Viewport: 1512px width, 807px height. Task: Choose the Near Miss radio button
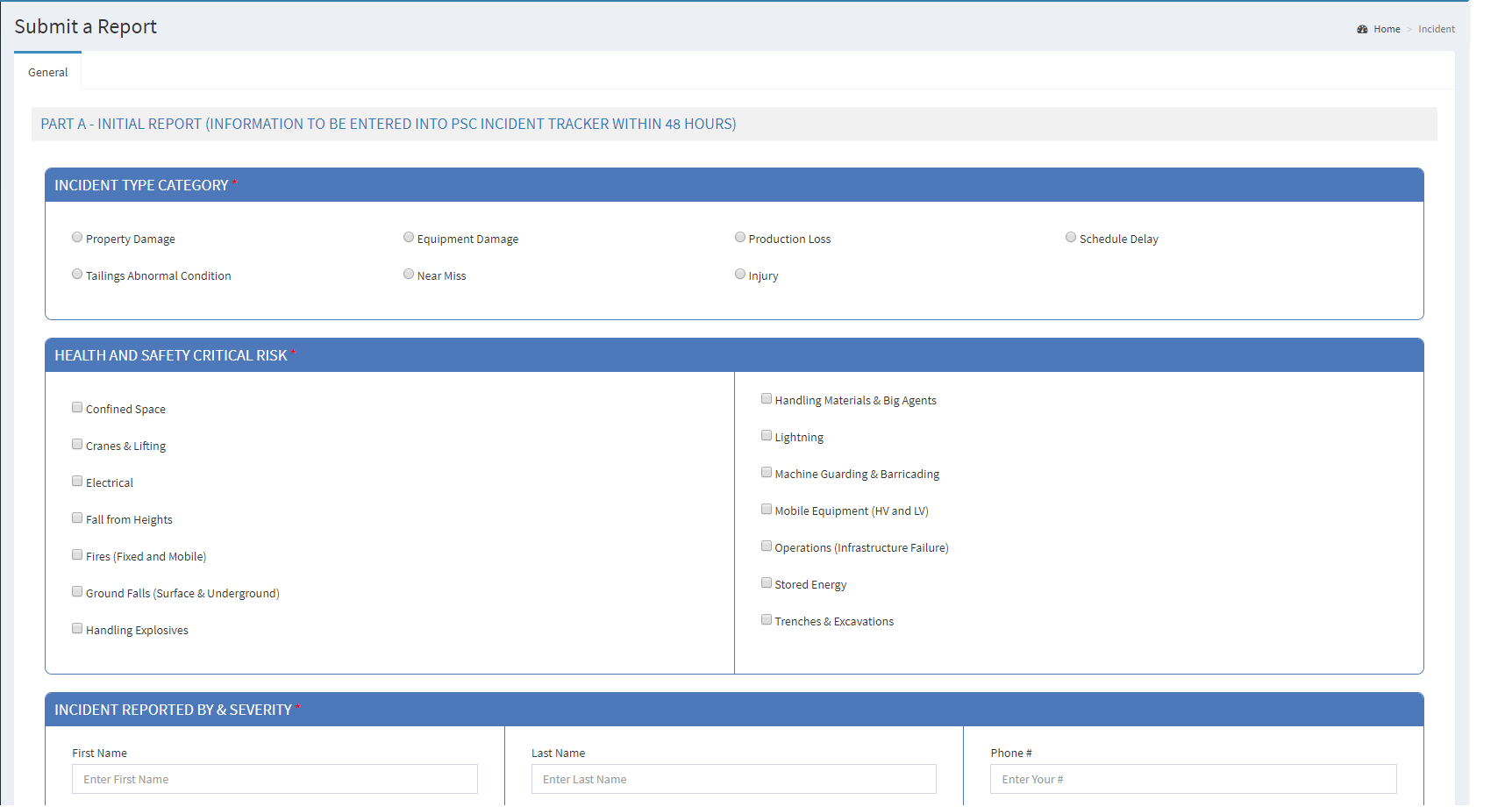click(409, 275)
